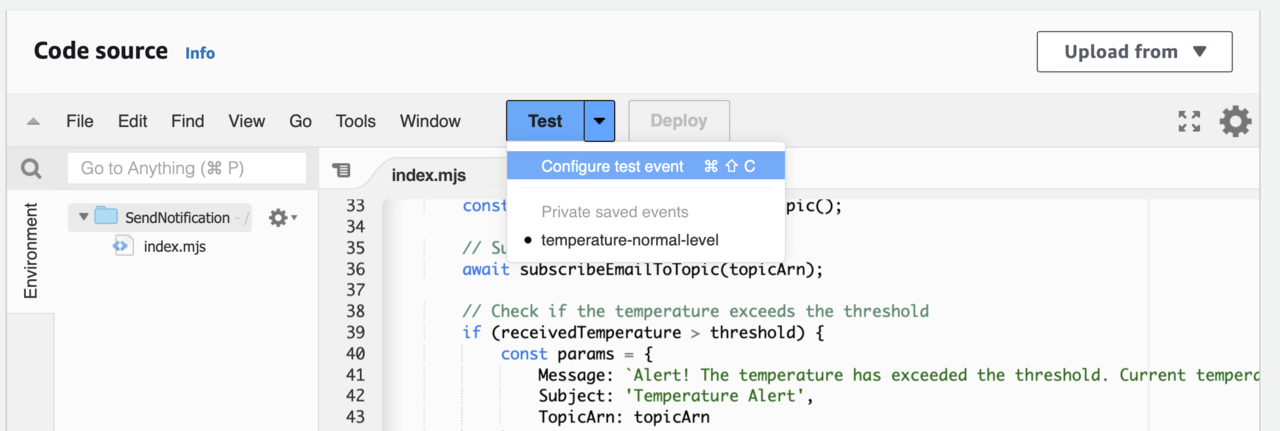Open the Environment panel settings gear

click(280, 217)
